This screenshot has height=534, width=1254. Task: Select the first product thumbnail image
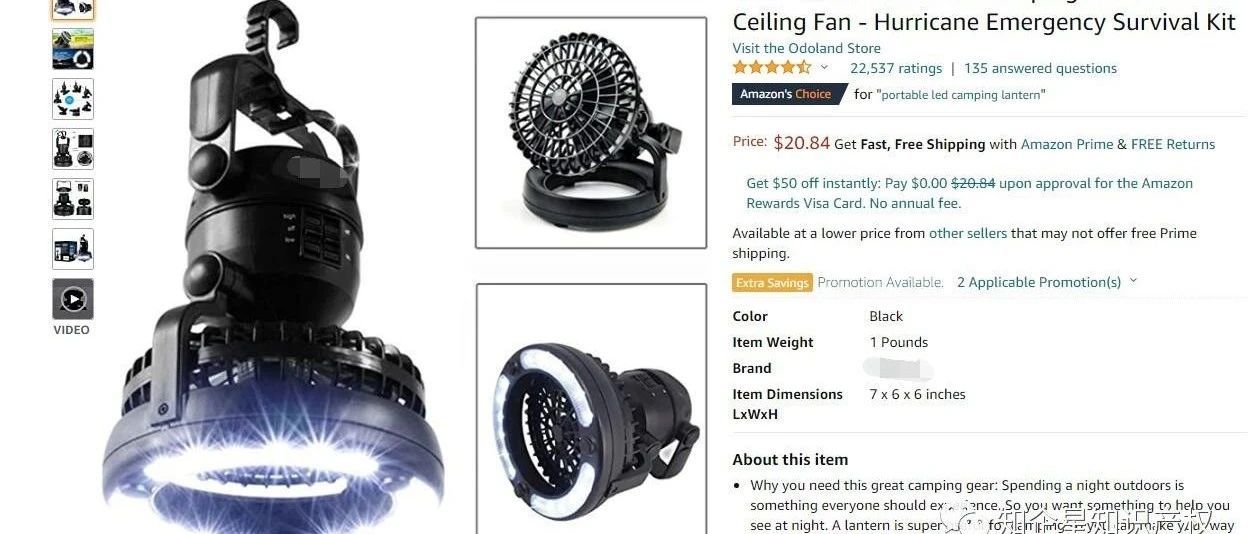click(x=73, y=9)
